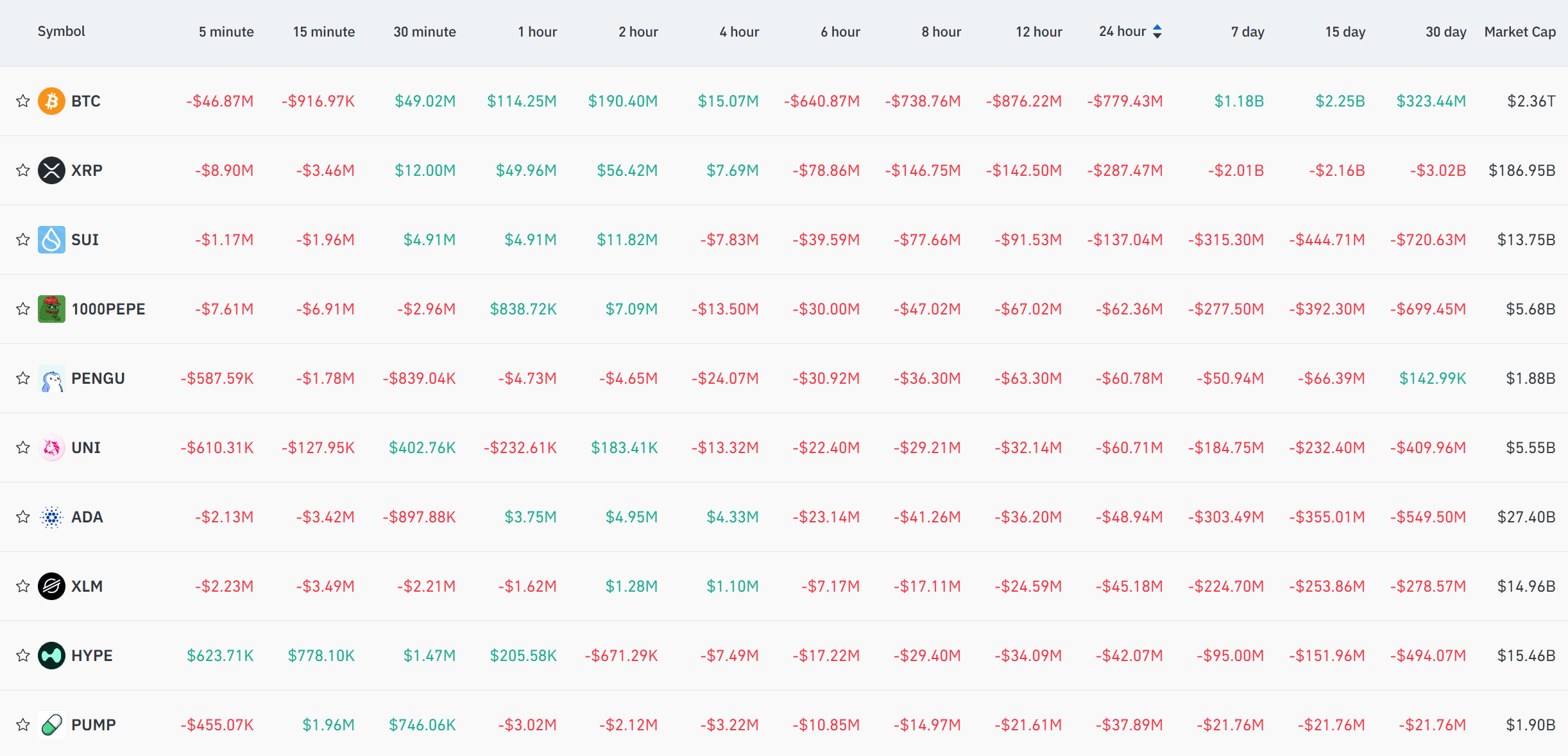Star the PENGU row
Image resolution: width=1568 pixels, height=756 pixels.
point(23,378)
